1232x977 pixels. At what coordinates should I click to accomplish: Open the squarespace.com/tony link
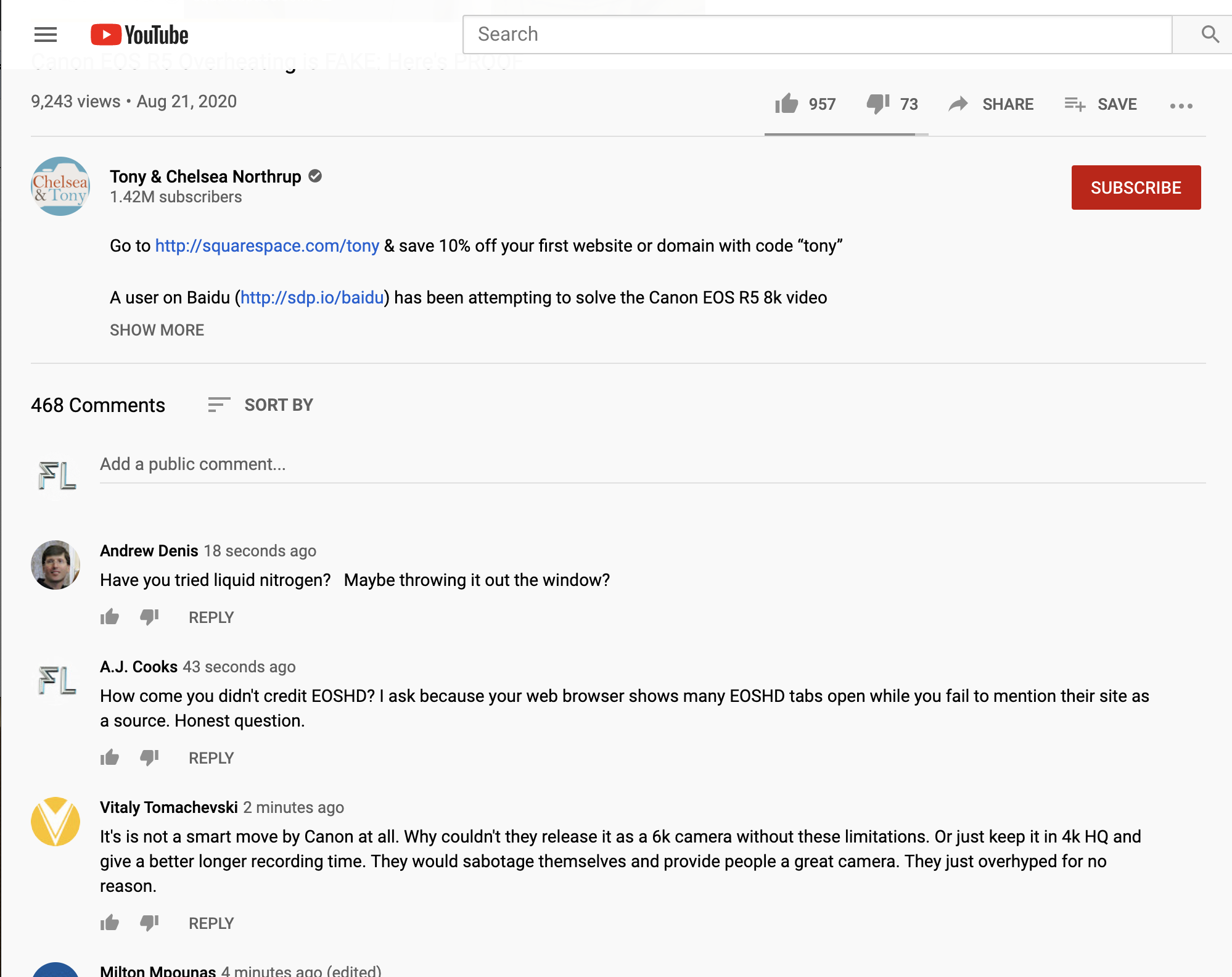pyautogui.click(x=267, y=245)
